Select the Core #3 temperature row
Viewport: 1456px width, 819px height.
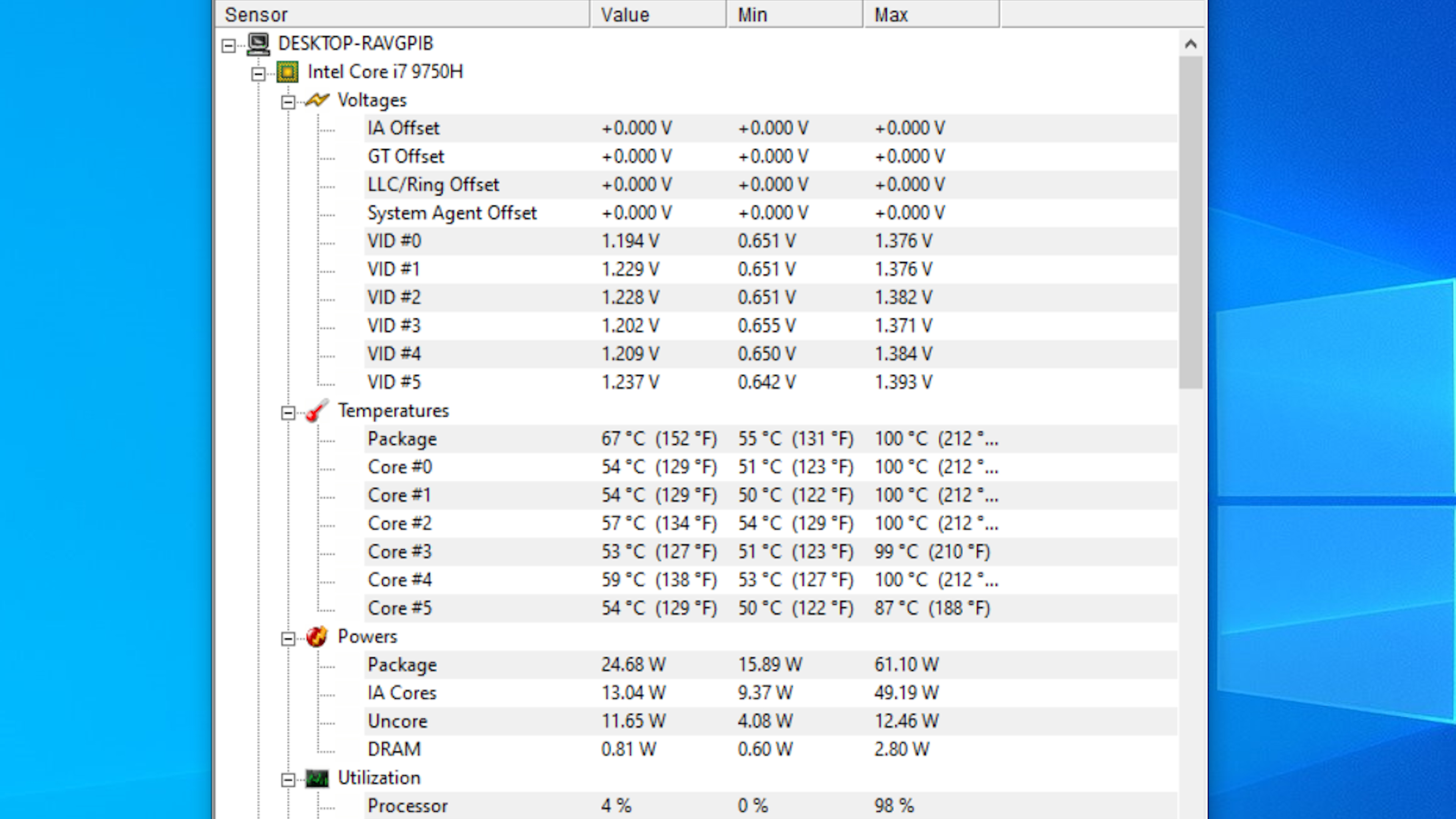(x=771, y=552)
